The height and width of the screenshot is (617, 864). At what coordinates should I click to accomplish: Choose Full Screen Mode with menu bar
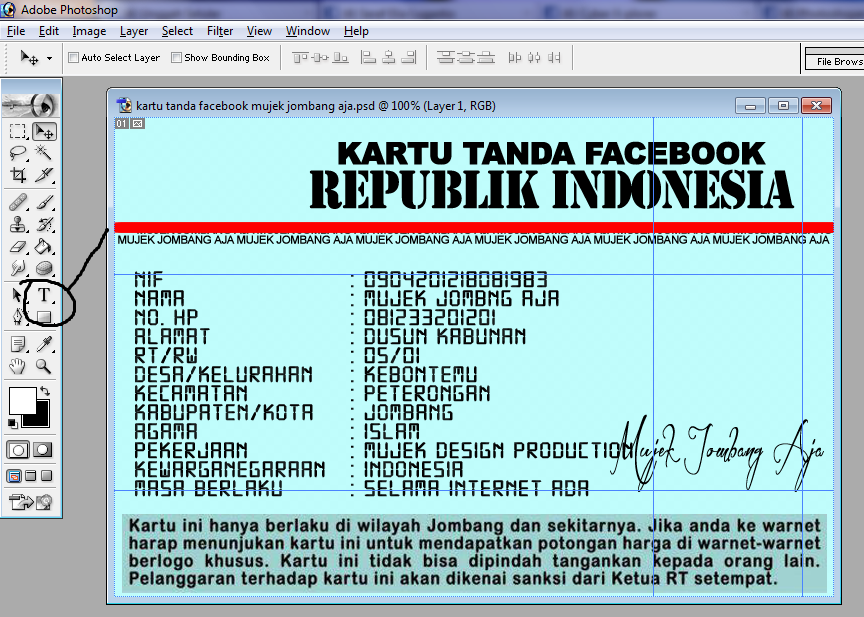[x=31, y=475]
